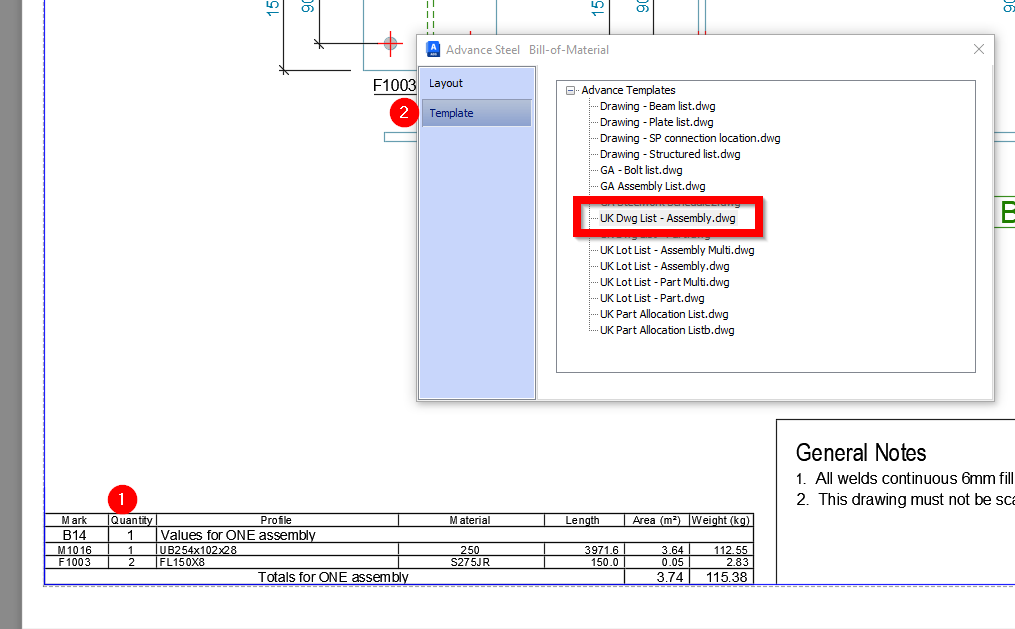Click the 250 material cell for M1016
The height and width of the screenshot is (629, 1015).
tap(470, 550)
